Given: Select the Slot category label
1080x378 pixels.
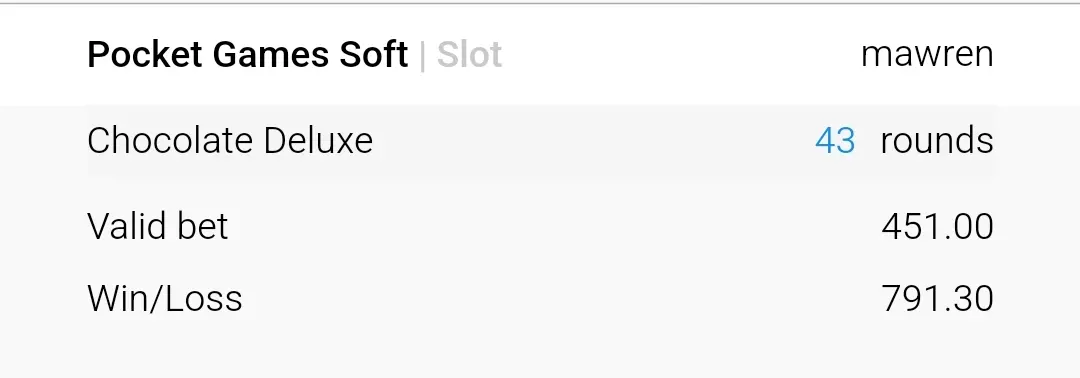Looking at the screenshot, I should click(x=470, y=54).
